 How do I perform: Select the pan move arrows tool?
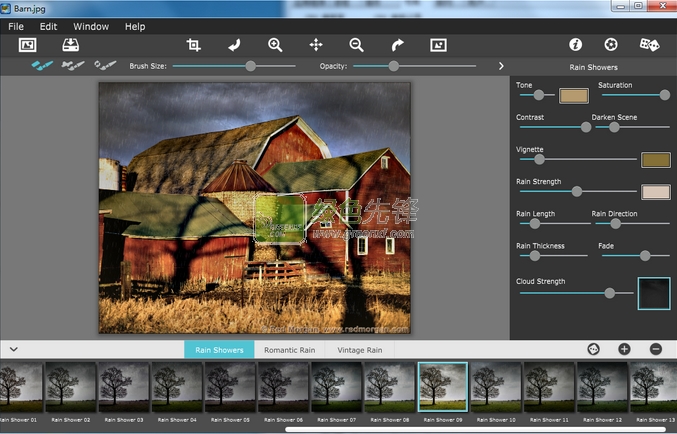(316, 45)
